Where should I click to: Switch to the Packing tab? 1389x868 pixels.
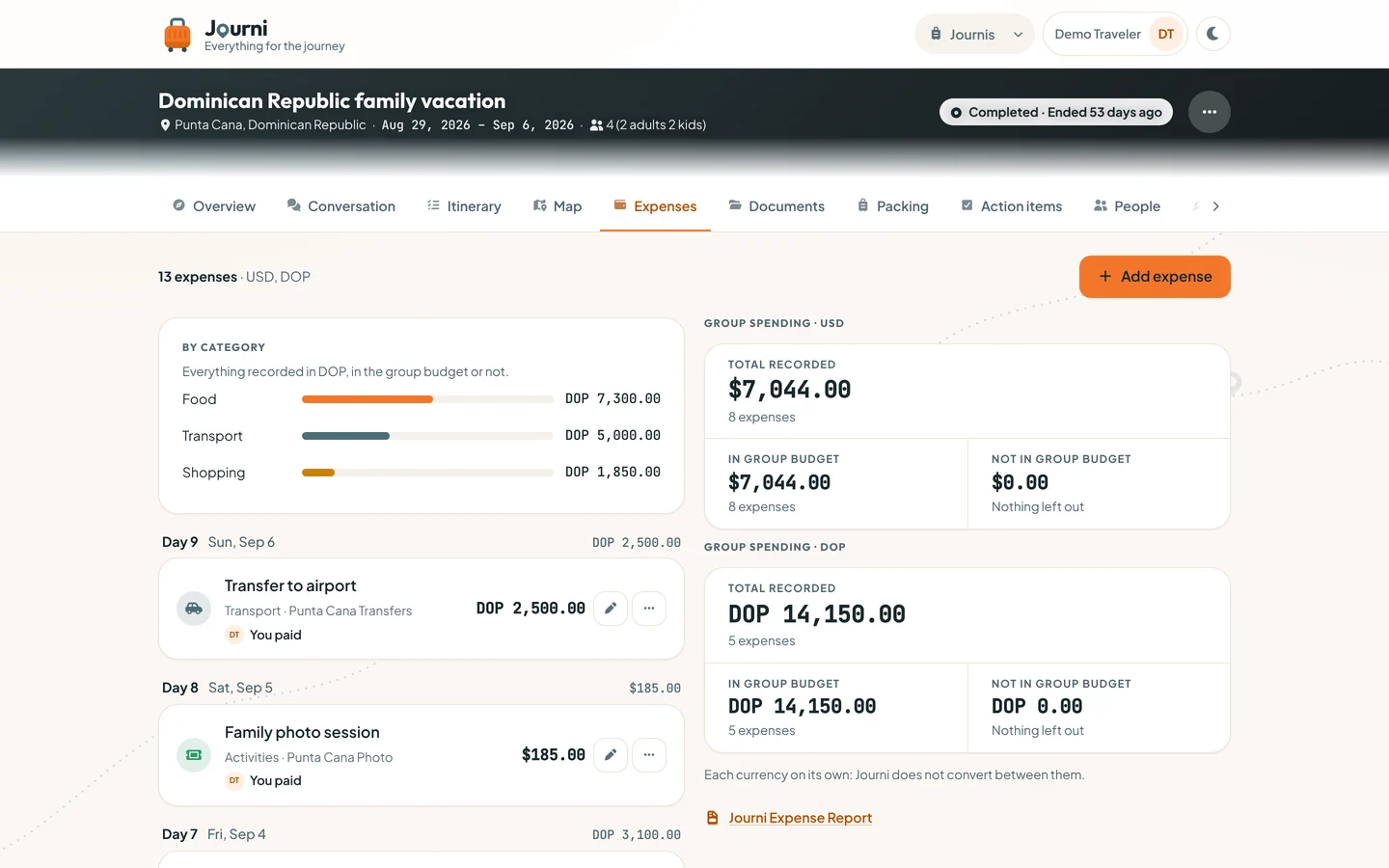point(893,205)
